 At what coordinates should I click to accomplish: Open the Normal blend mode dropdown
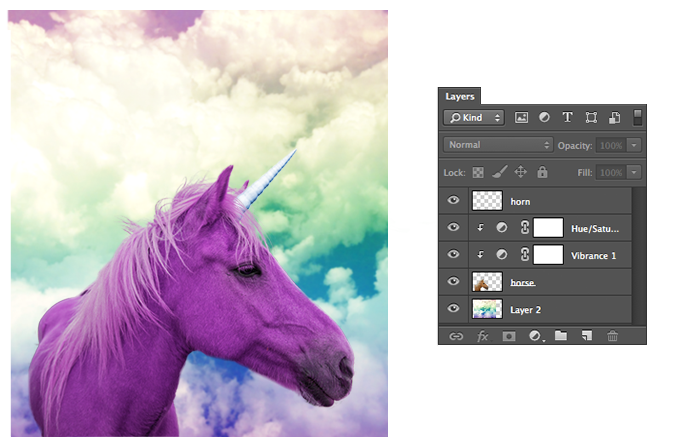coord(498,145)
